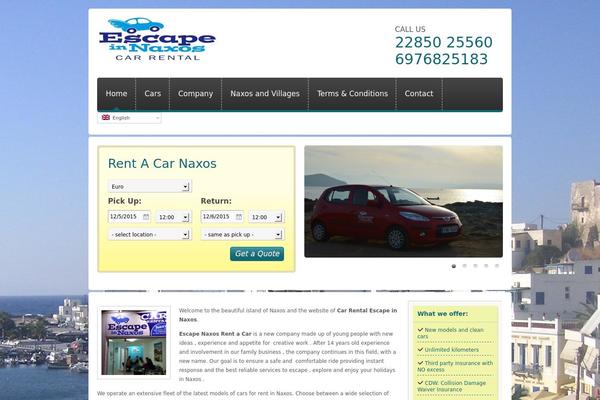Open the pick-up time 12:00 dropdown

click(174, 217)
